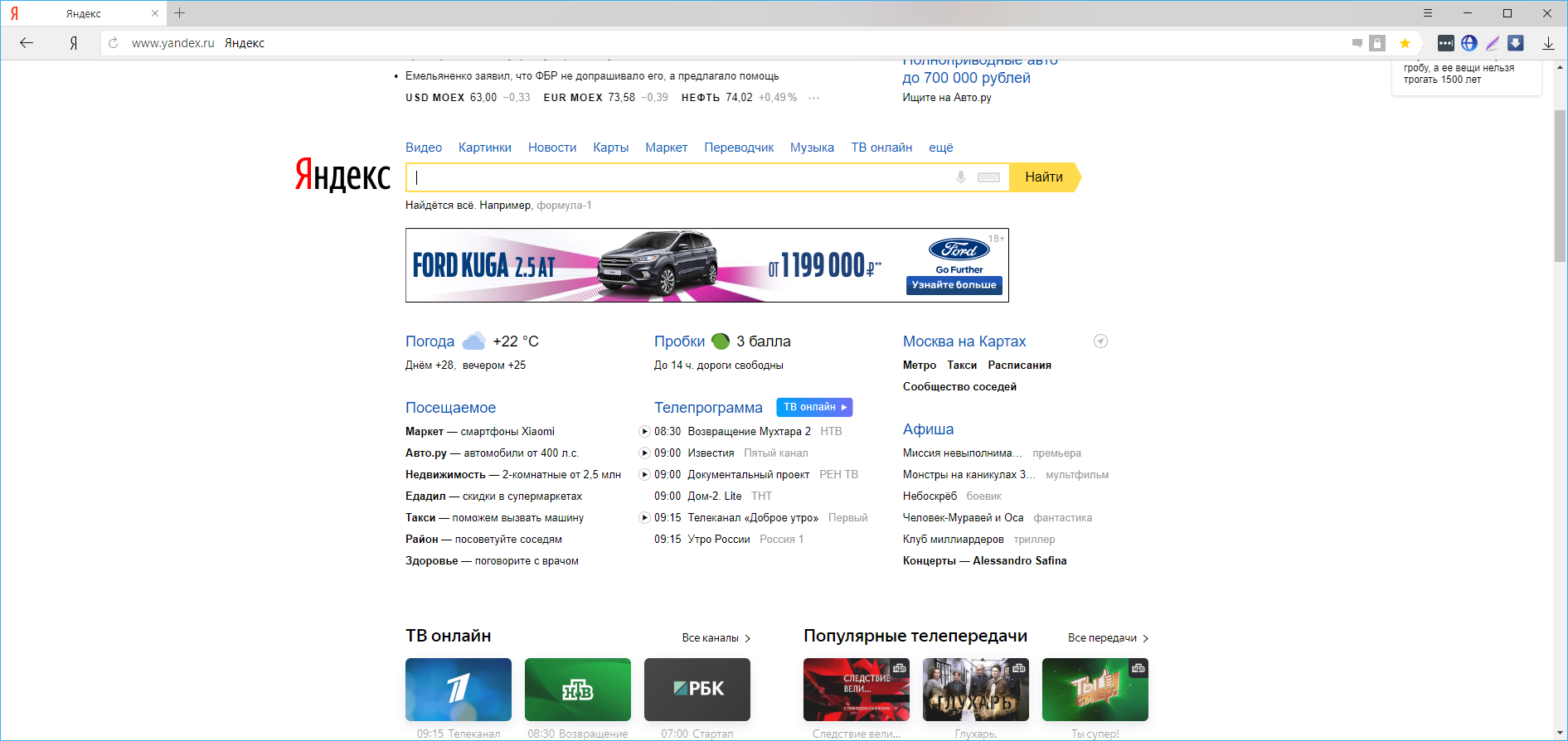Click the reload page icon
The image size is (1568, 741).
(114, 43)
